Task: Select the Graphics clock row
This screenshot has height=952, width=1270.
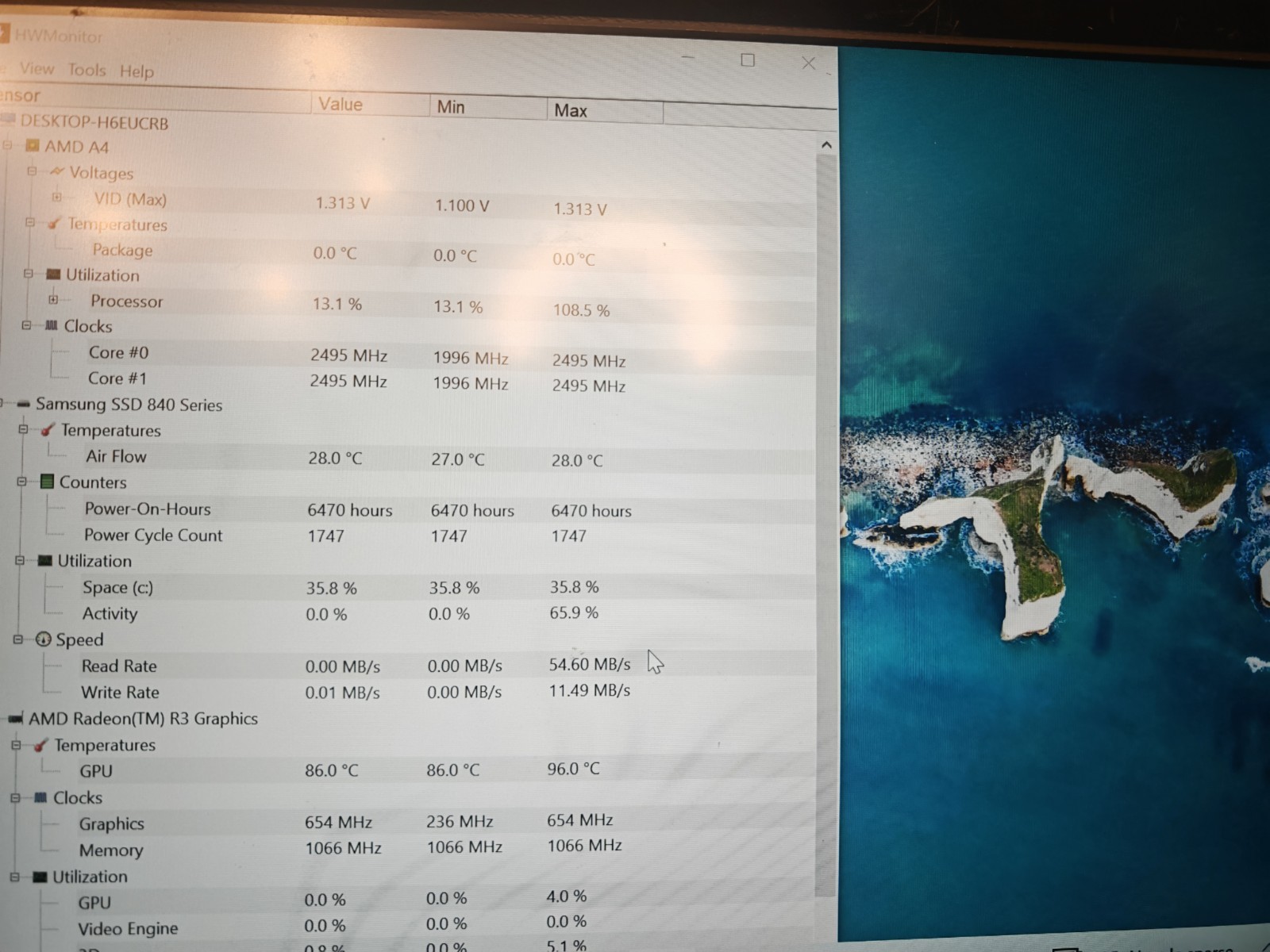Action: point(408,823)
